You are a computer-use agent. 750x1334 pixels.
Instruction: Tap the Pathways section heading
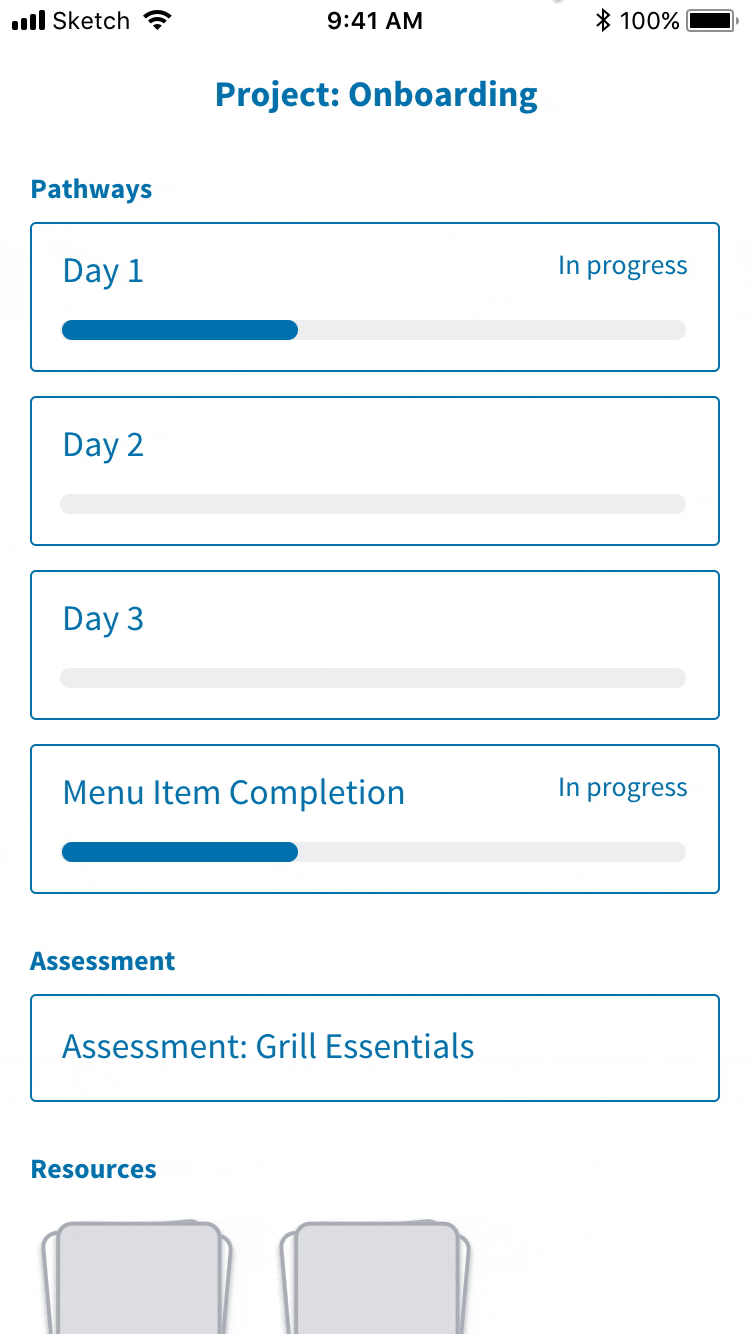[x=91, y=189]
